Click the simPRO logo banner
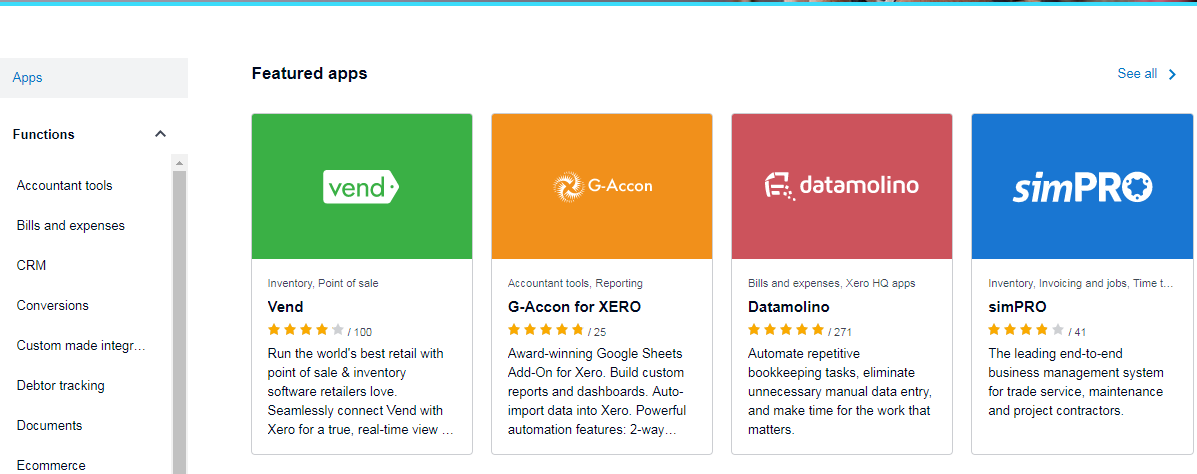The height and width of the screenshot is (474, 1197). 1081,186
